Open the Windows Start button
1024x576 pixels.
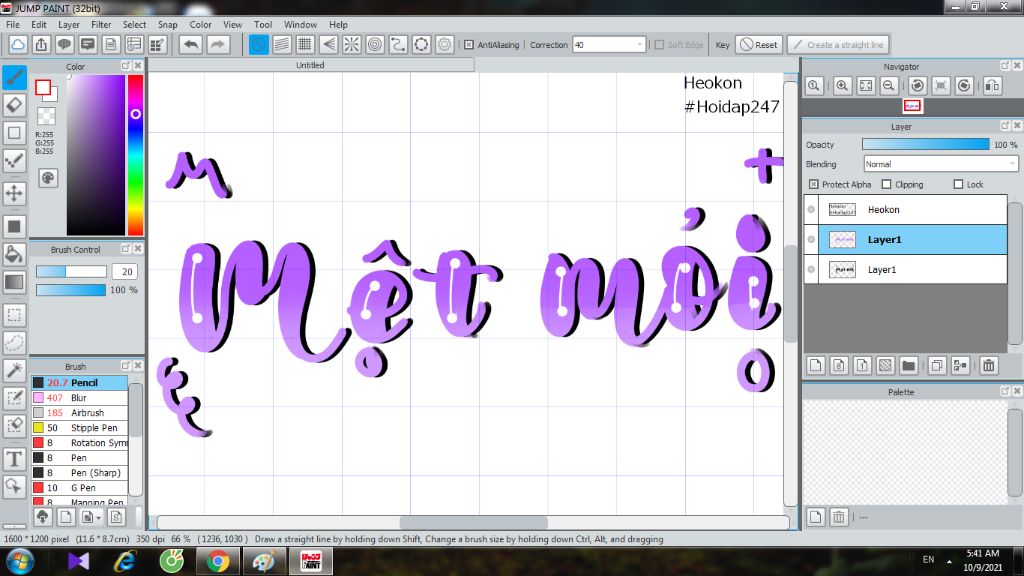20,562
